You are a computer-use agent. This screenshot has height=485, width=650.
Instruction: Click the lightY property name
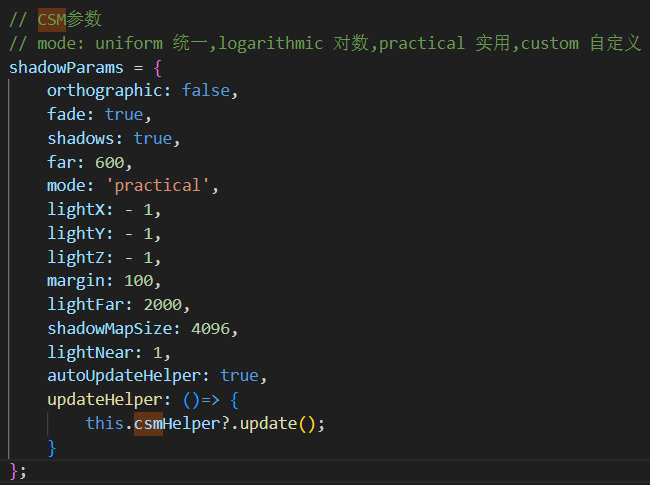point(76,234)
